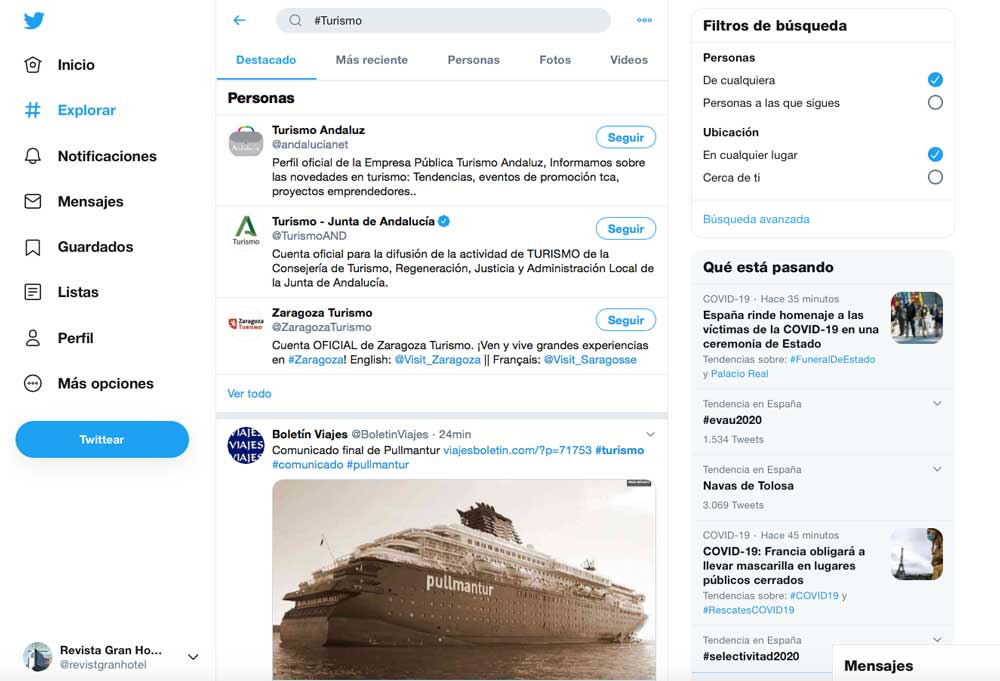Viewport: 1000px width, 681px height.
Task: Select the 'Personas a las que sigues' radio
Action: coord(935,102)
